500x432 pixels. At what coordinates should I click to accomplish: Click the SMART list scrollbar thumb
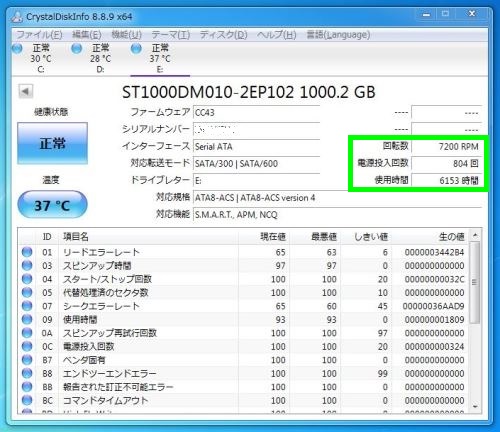pyautogui.click(x=475, y=282)
